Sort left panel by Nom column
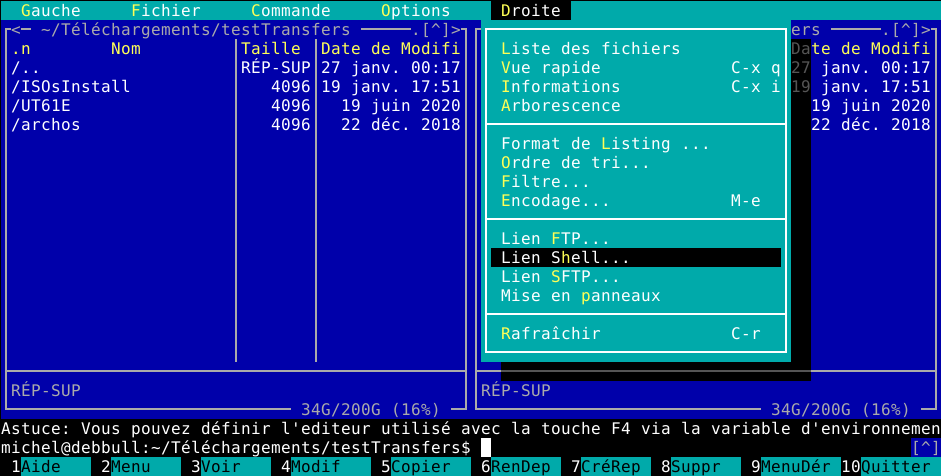Image resolution: width=941 pixels, height=476 pixels. coord(125,49)
